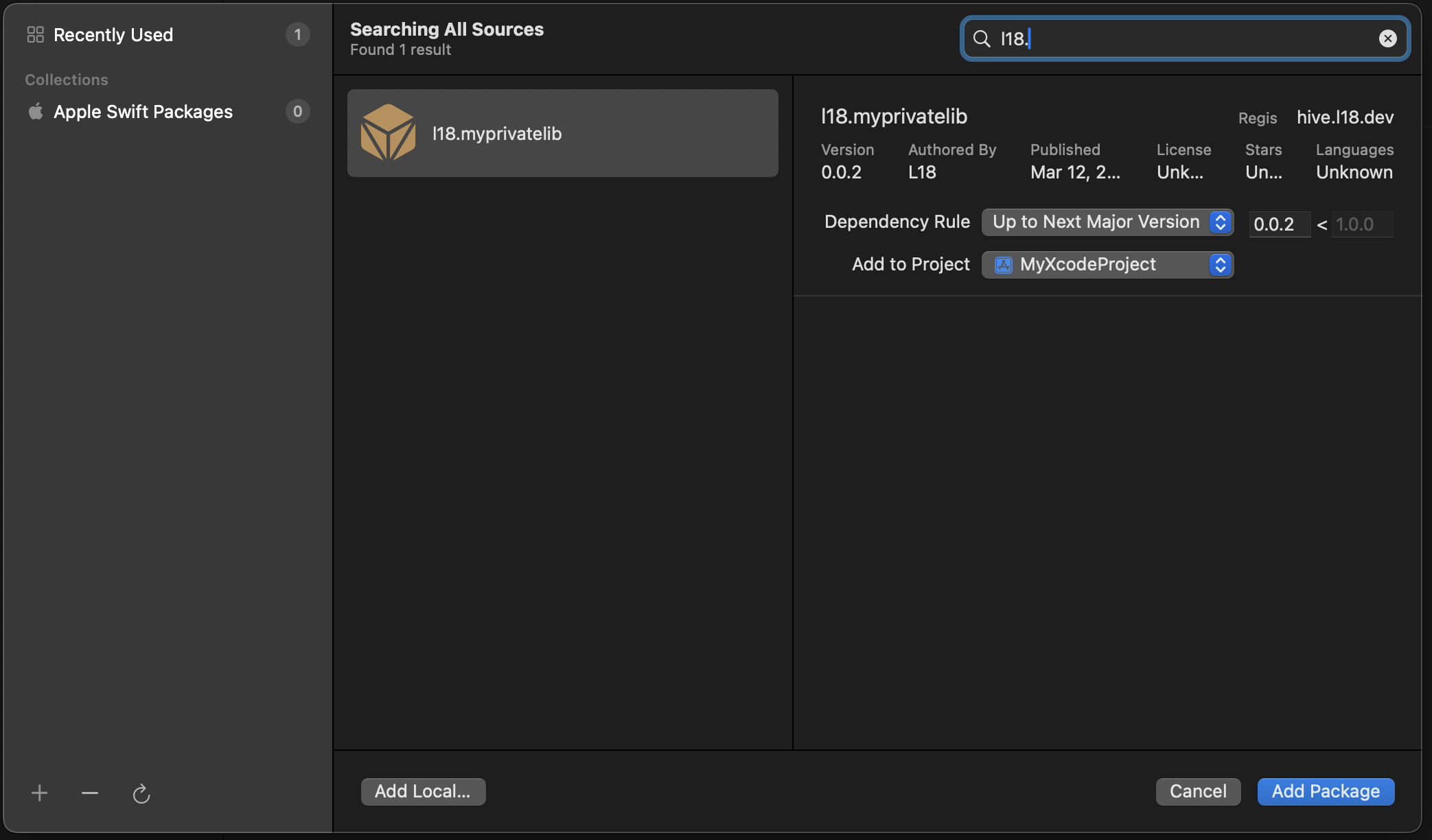This screenshot has width=1432, height=840.
Task: Click the Cancel button
Action: (x=1198, y=791)
